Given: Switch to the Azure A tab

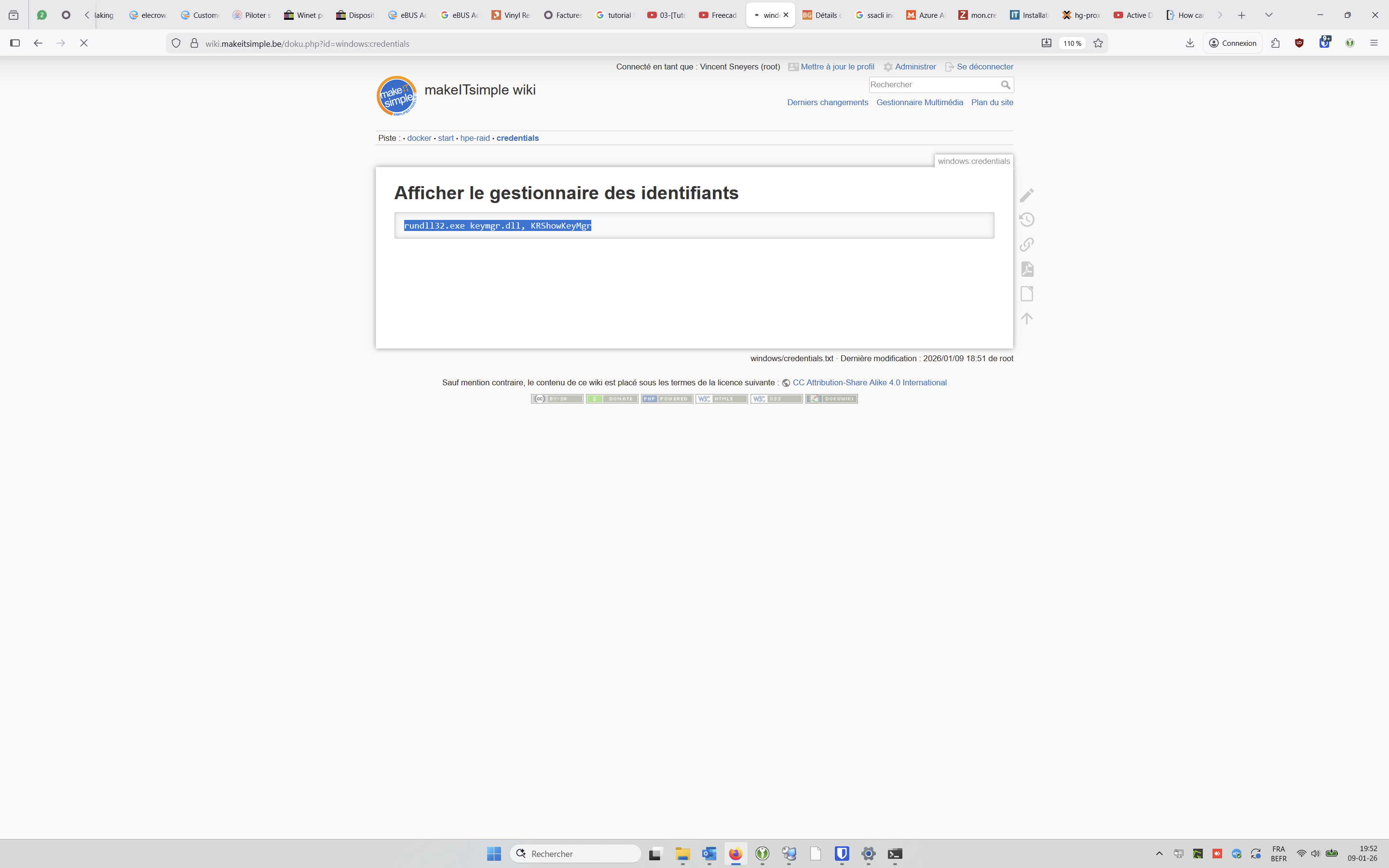Looking at the screenshot, I should pos(925,15).
